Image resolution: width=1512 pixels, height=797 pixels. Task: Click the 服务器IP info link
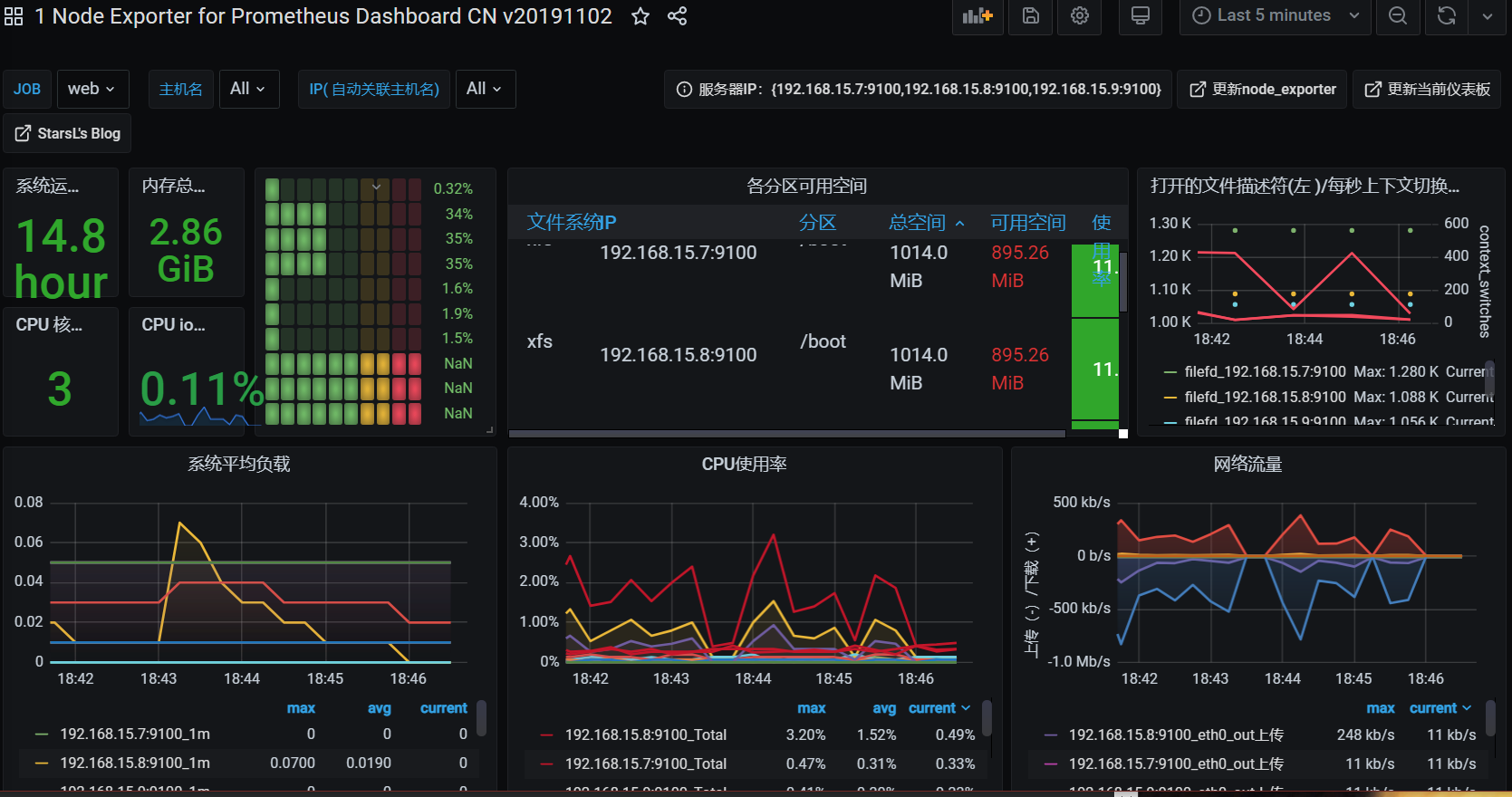(919, 89)
